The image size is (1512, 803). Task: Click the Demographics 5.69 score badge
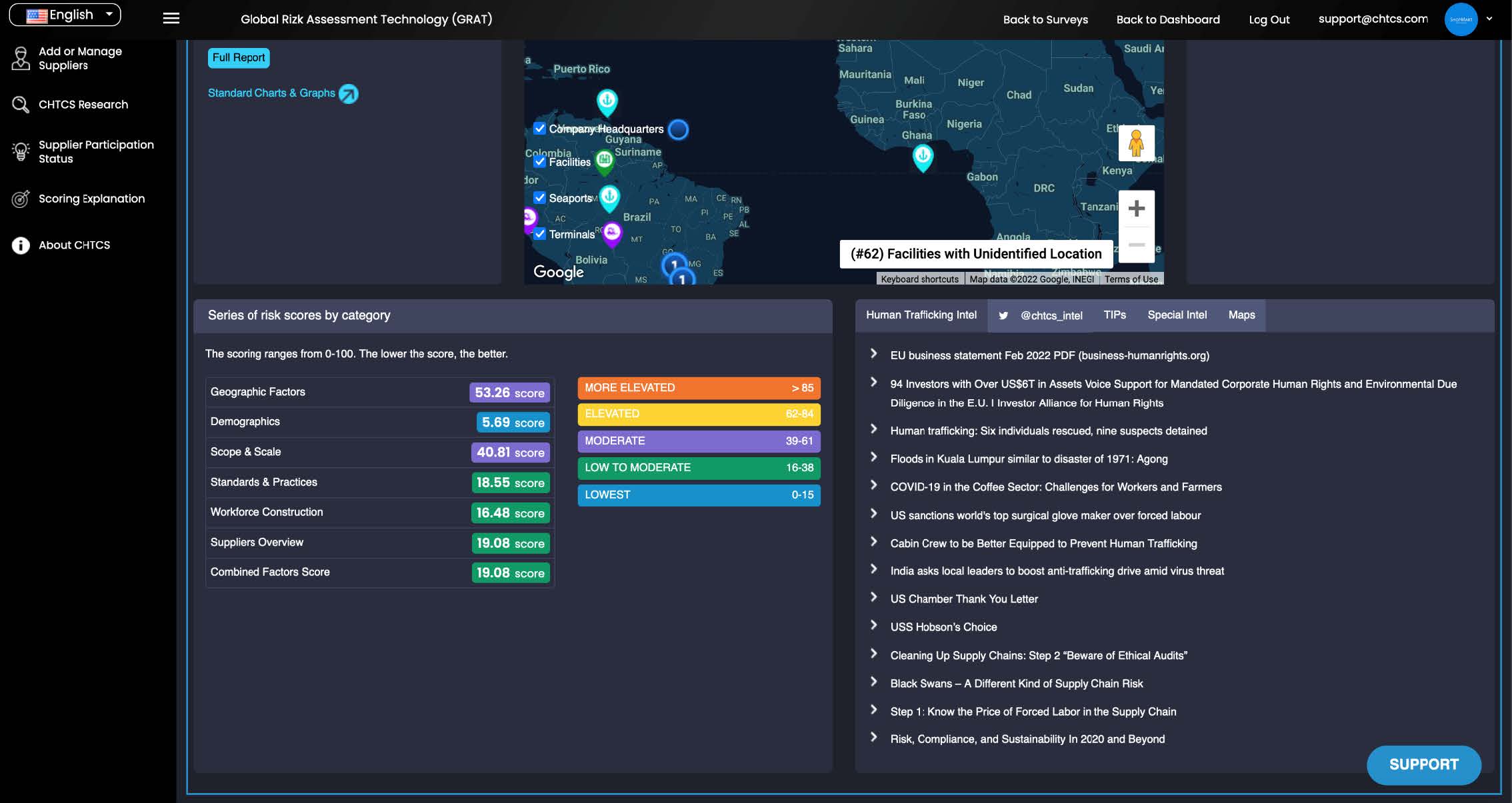[x=513, y=422]
